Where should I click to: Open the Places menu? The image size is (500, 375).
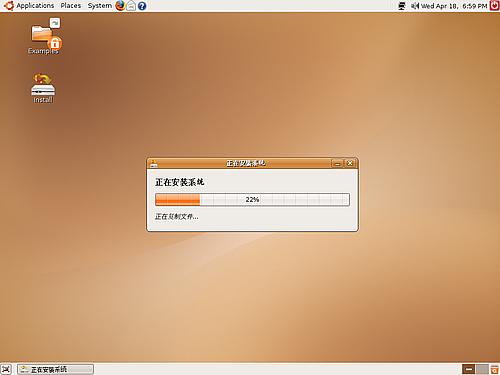(71, 6)
